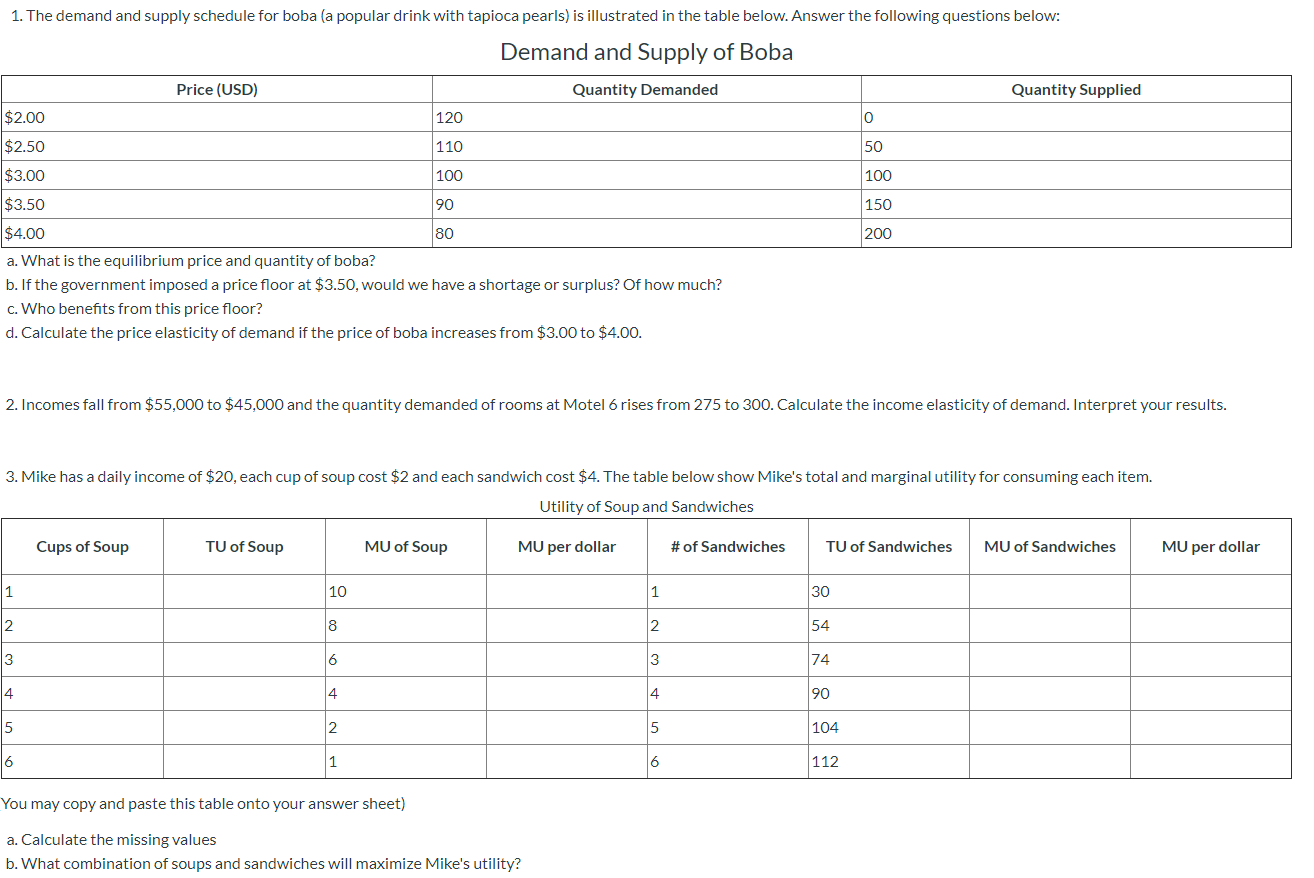
Task: Click the Motel 6 income elasticity question
Action: click(x=616, y=405)
